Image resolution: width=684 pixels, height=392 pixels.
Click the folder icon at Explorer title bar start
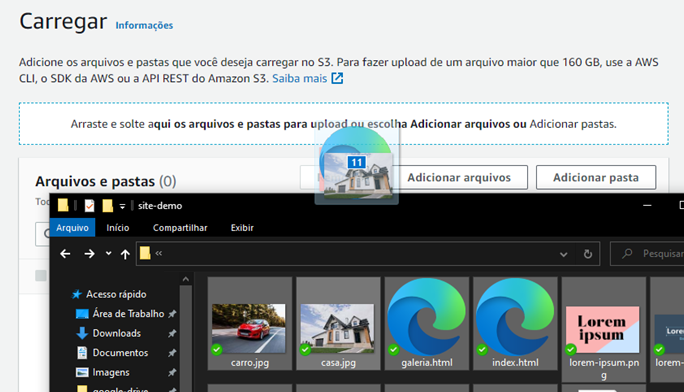click(x=63, y=205)
